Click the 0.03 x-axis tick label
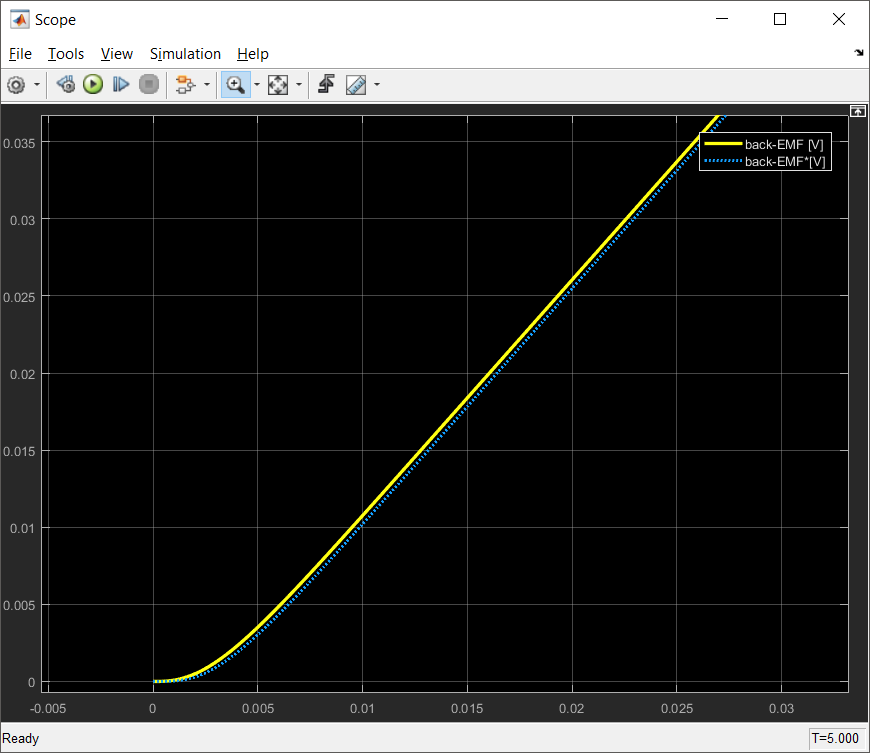870x753 pixels. click(781, 709)
